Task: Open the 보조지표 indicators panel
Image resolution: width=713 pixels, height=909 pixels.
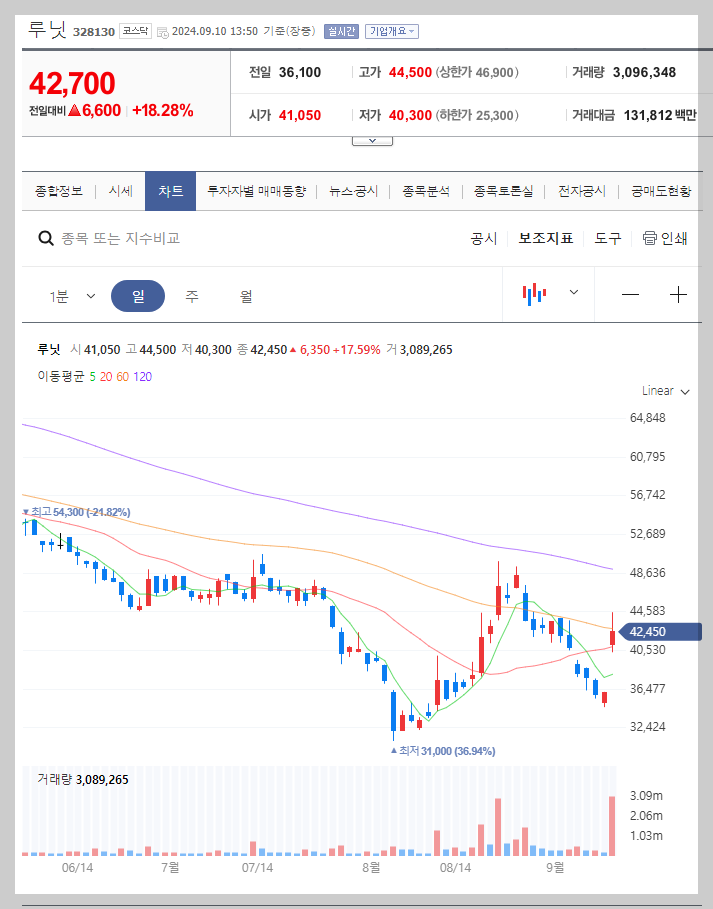Action: click(544, 238)
